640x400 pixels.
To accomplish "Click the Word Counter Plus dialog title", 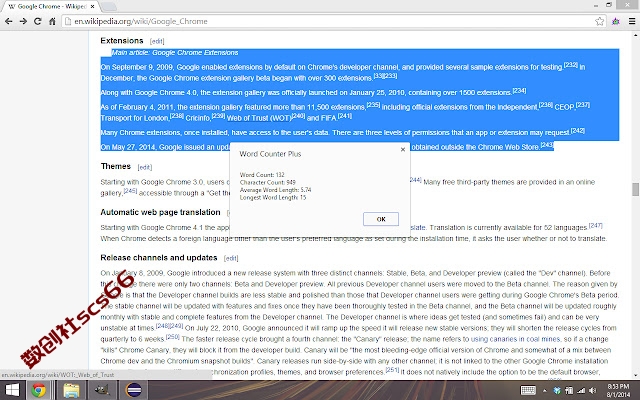I will (x=270, y=154).
